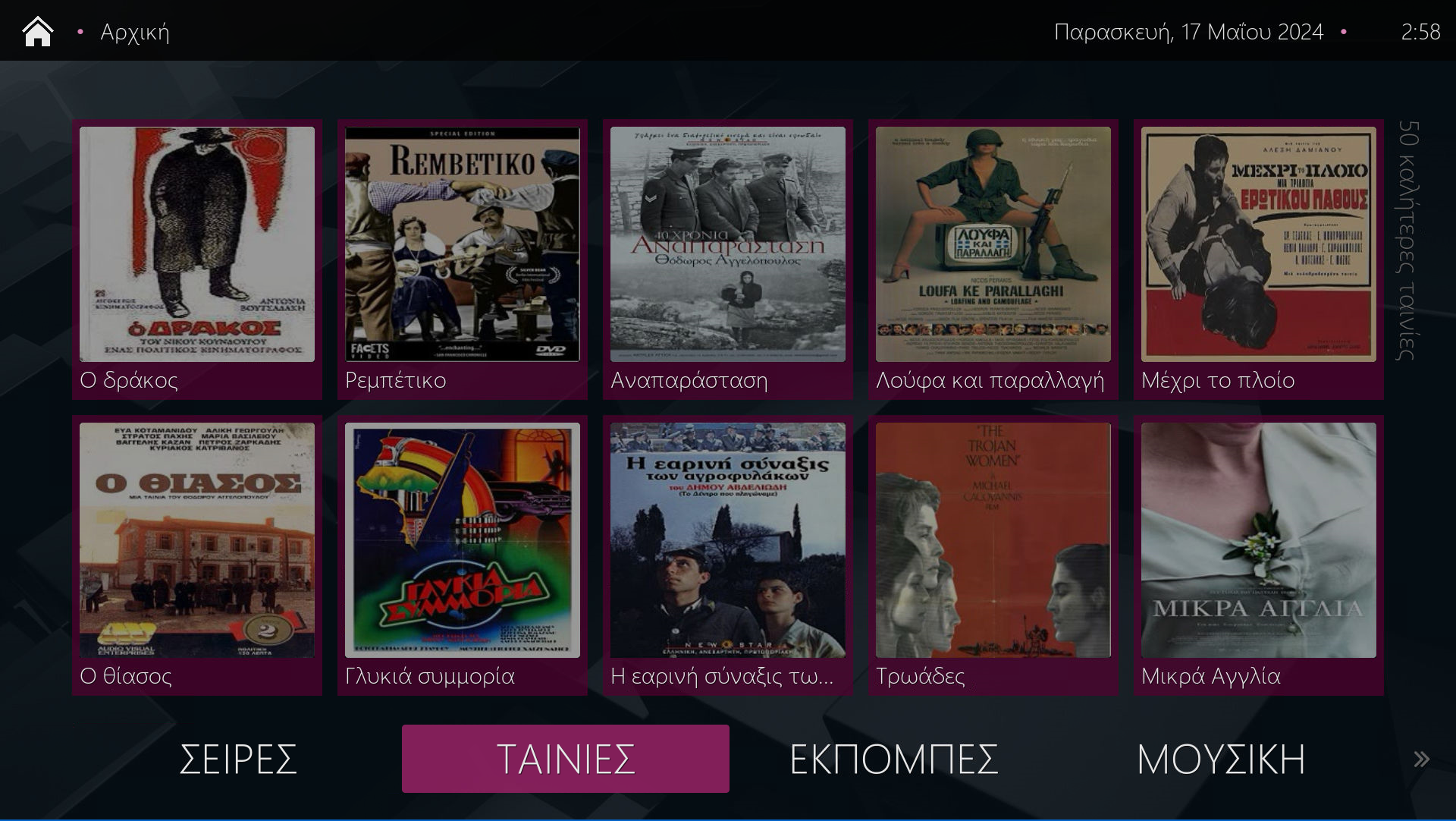This screenshot has width=1456, height=821.
Task: Choose Η εαρινή σύναξις των αγροφυλάκων
Action: click(728, 555)
